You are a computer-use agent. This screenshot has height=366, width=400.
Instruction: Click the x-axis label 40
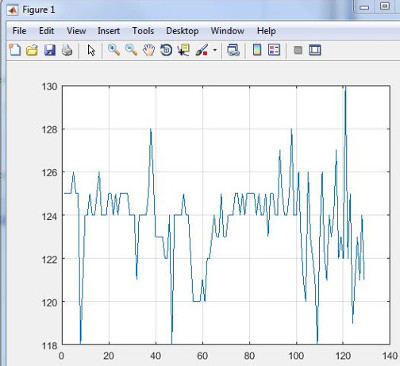tap(155, 356)
